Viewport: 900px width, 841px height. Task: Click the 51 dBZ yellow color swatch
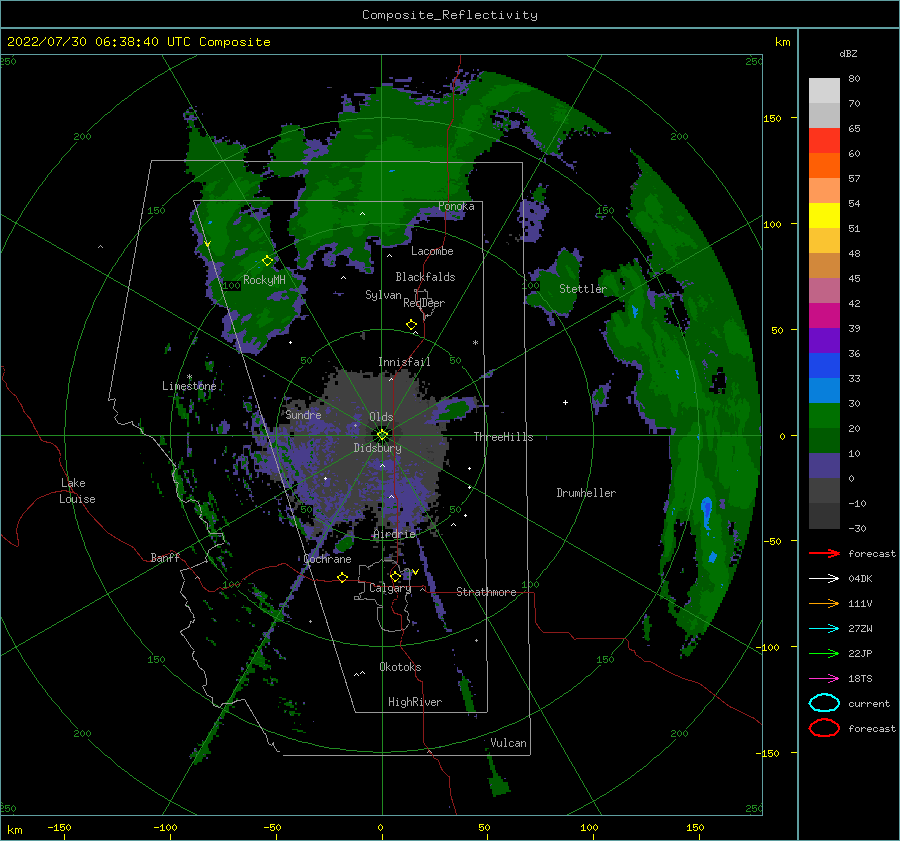tap(824, 215)
